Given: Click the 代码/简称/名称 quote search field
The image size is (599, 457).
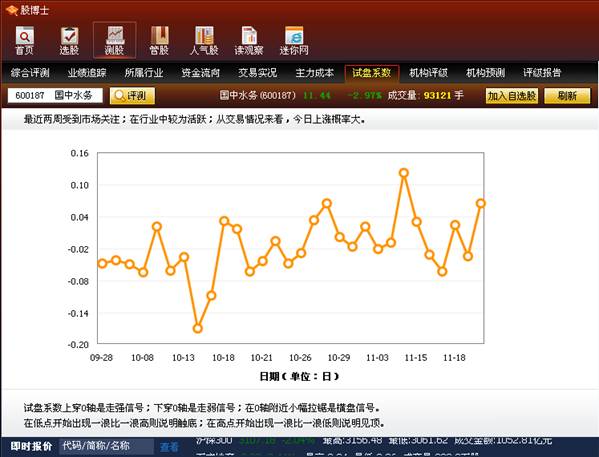Looking at the screenshot, I should click(107, 446).
